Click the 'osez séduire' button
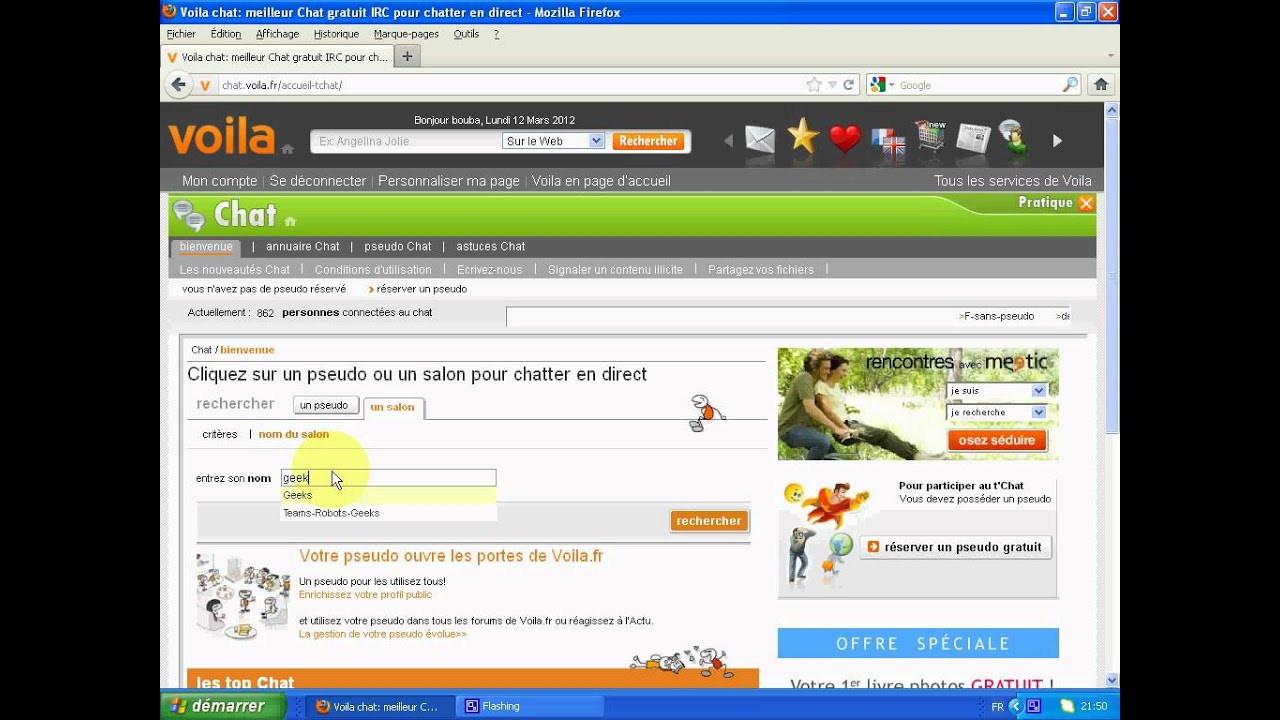 pyautogui.click(x=997, y=440)
